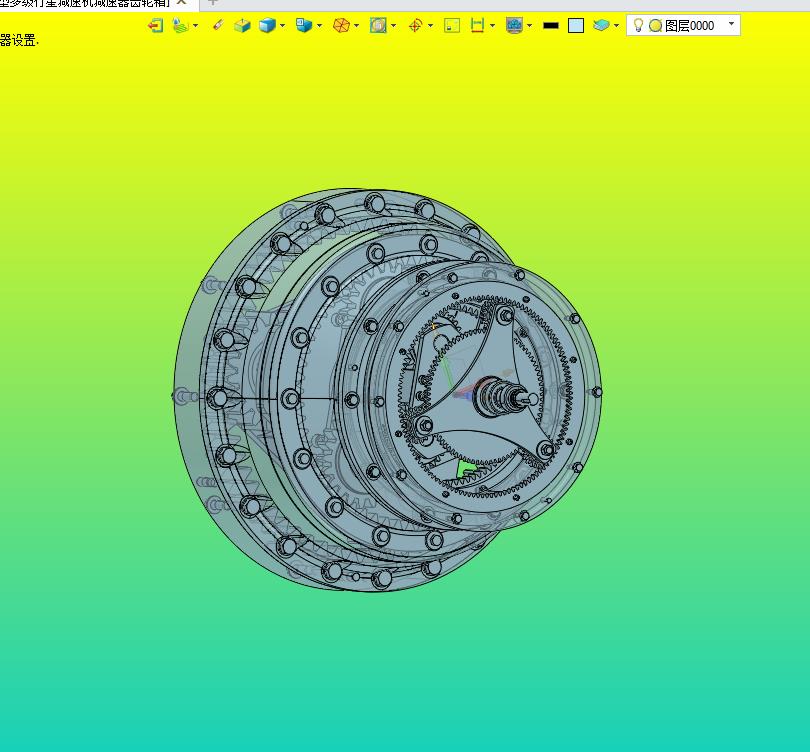The image size is (810, 752).
Task: Open the view orientation cube dropdown arrow
Action: [x=319, y=25]
